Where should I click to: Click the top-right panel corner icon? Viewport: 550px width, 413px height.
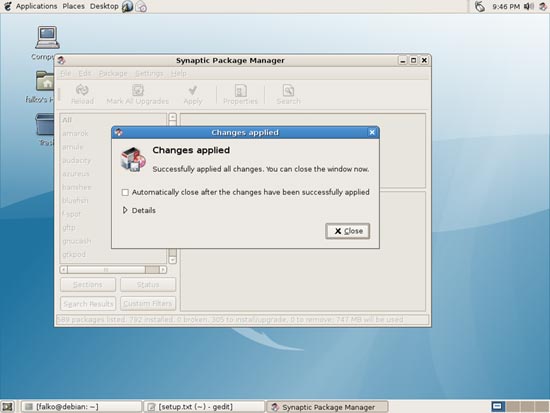(543, 6)
